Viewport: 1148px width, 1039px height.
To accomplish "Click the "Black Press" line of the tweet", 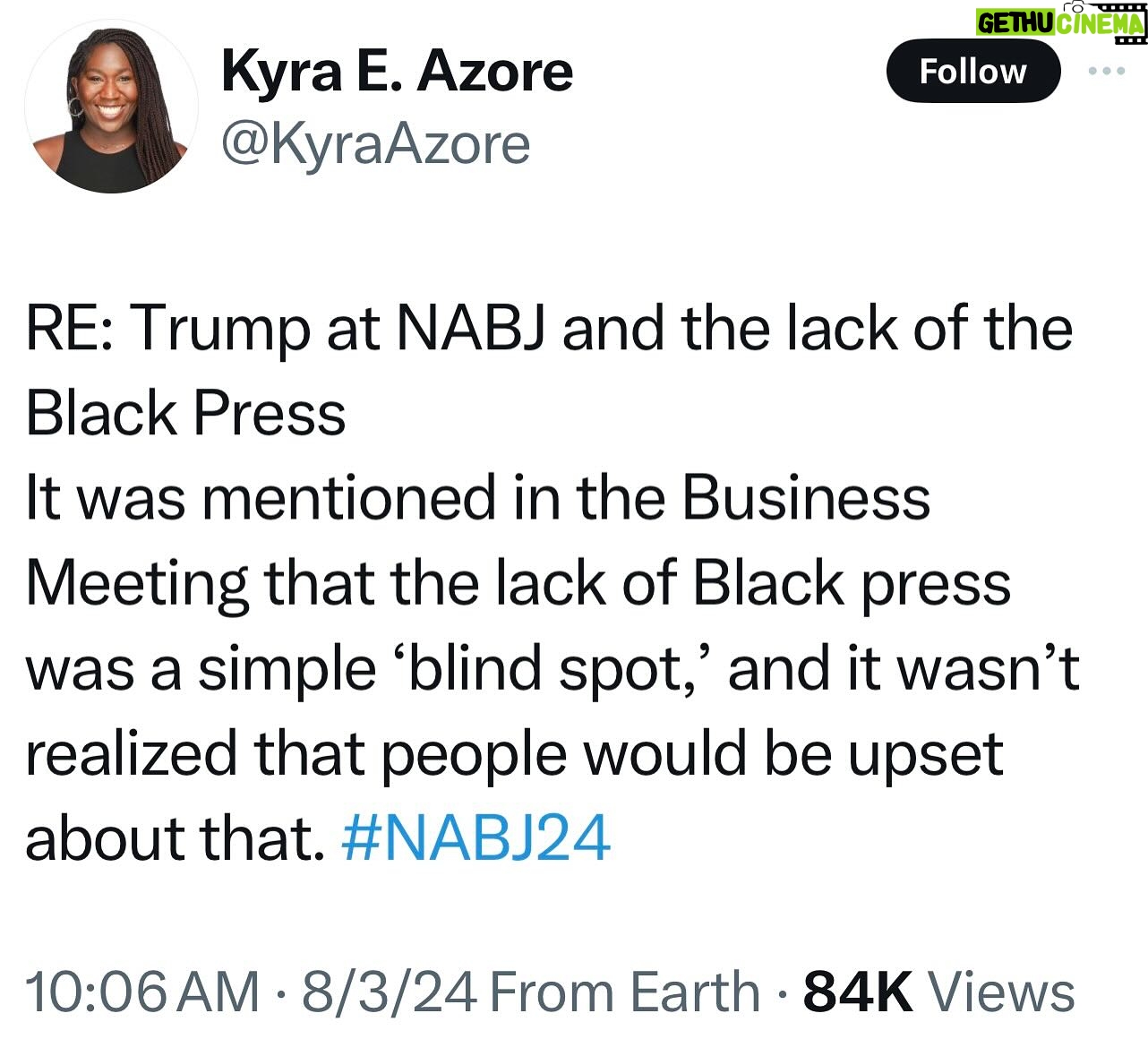I will click(185, 414).
